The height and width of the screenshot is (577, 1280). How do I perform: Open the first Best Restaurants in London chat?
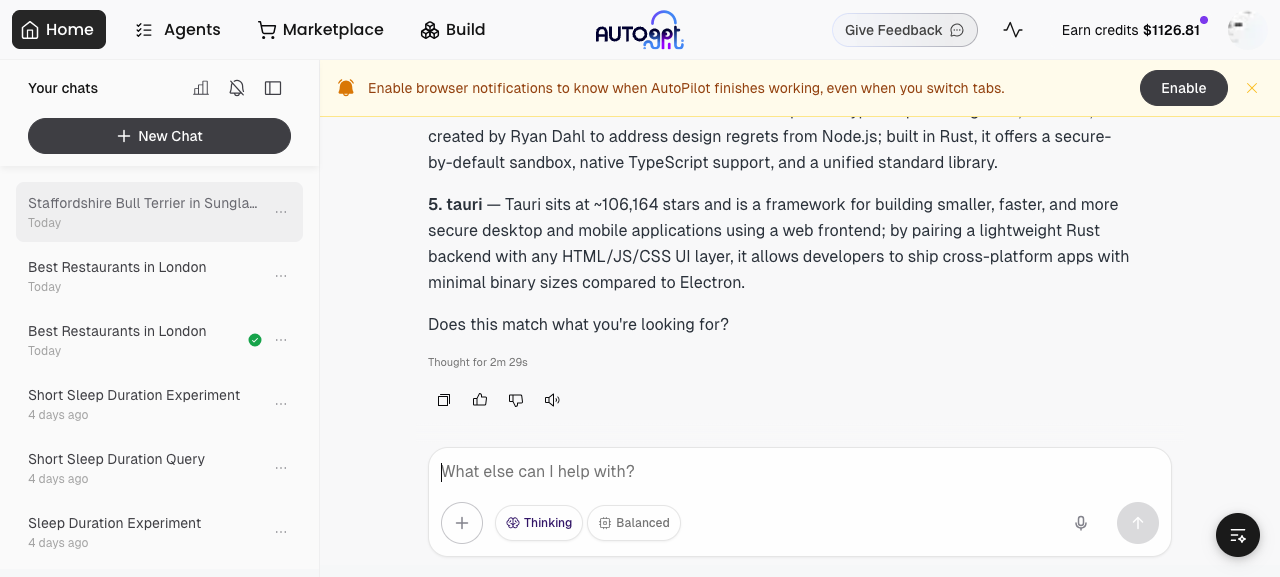coord(143,276)
